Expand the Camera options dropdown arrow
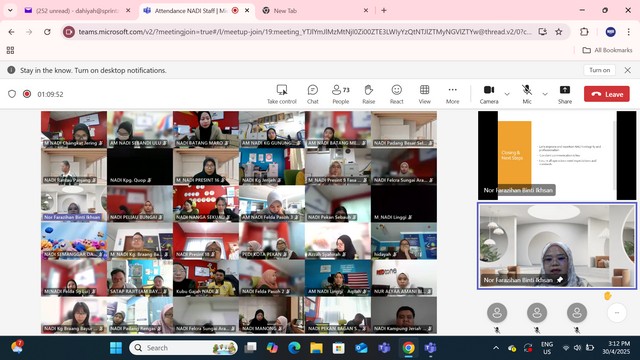The height and width of the screenshot is (360, 640). pos(507,94)
